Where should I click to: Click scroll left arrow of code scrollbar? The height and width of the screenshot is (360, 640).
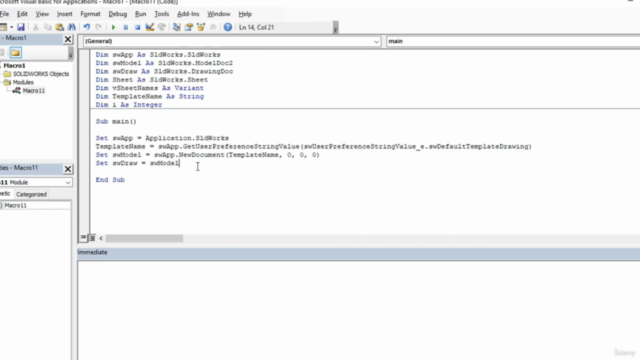point(101,238)
